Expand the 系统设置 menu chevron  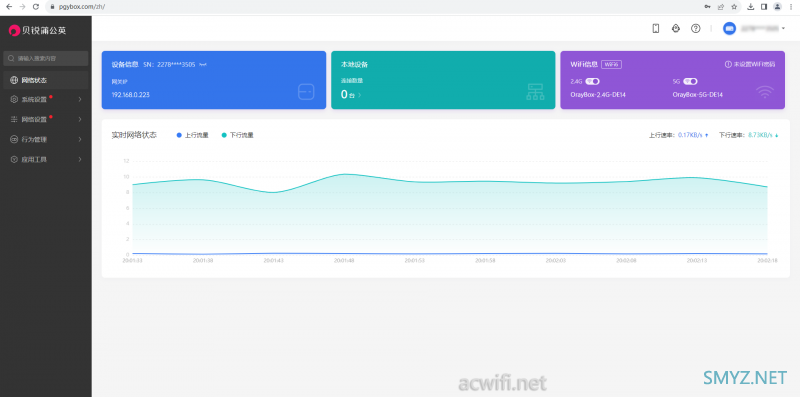click(80, 100)
